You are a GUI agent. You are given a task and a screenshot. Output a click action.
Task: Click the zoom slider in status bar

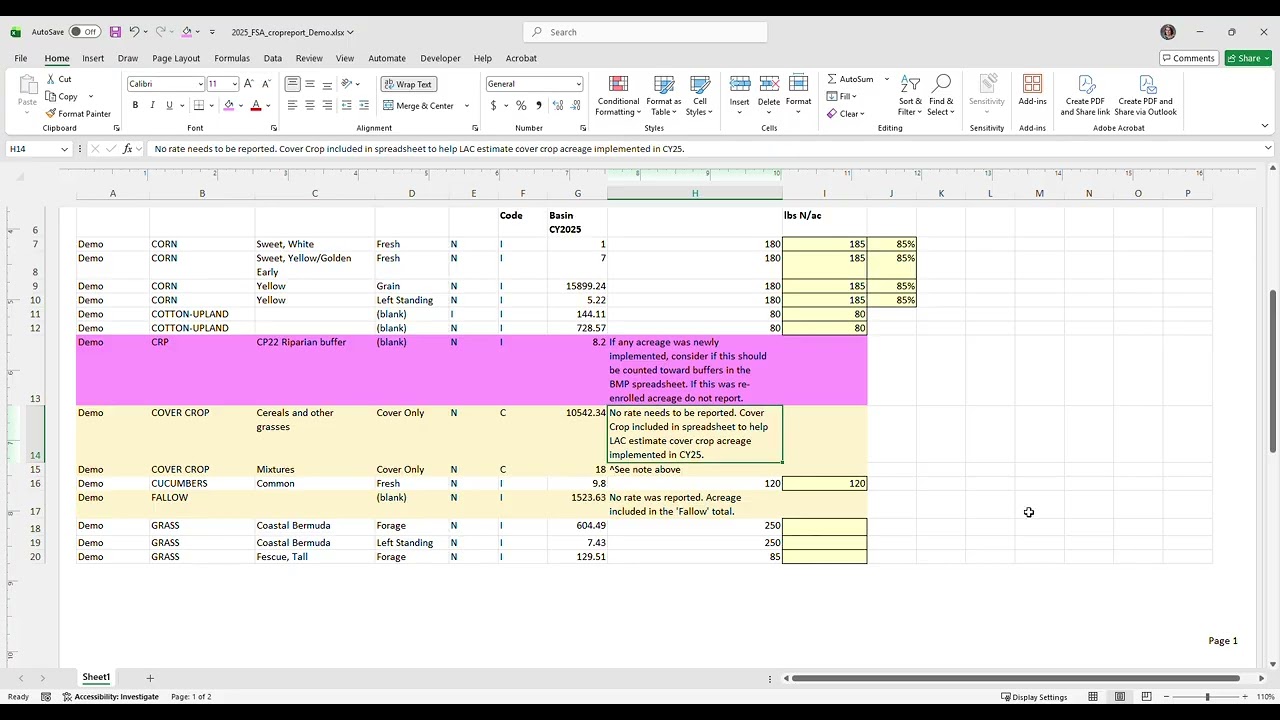pyautogui.click(x=1207, y=697)
